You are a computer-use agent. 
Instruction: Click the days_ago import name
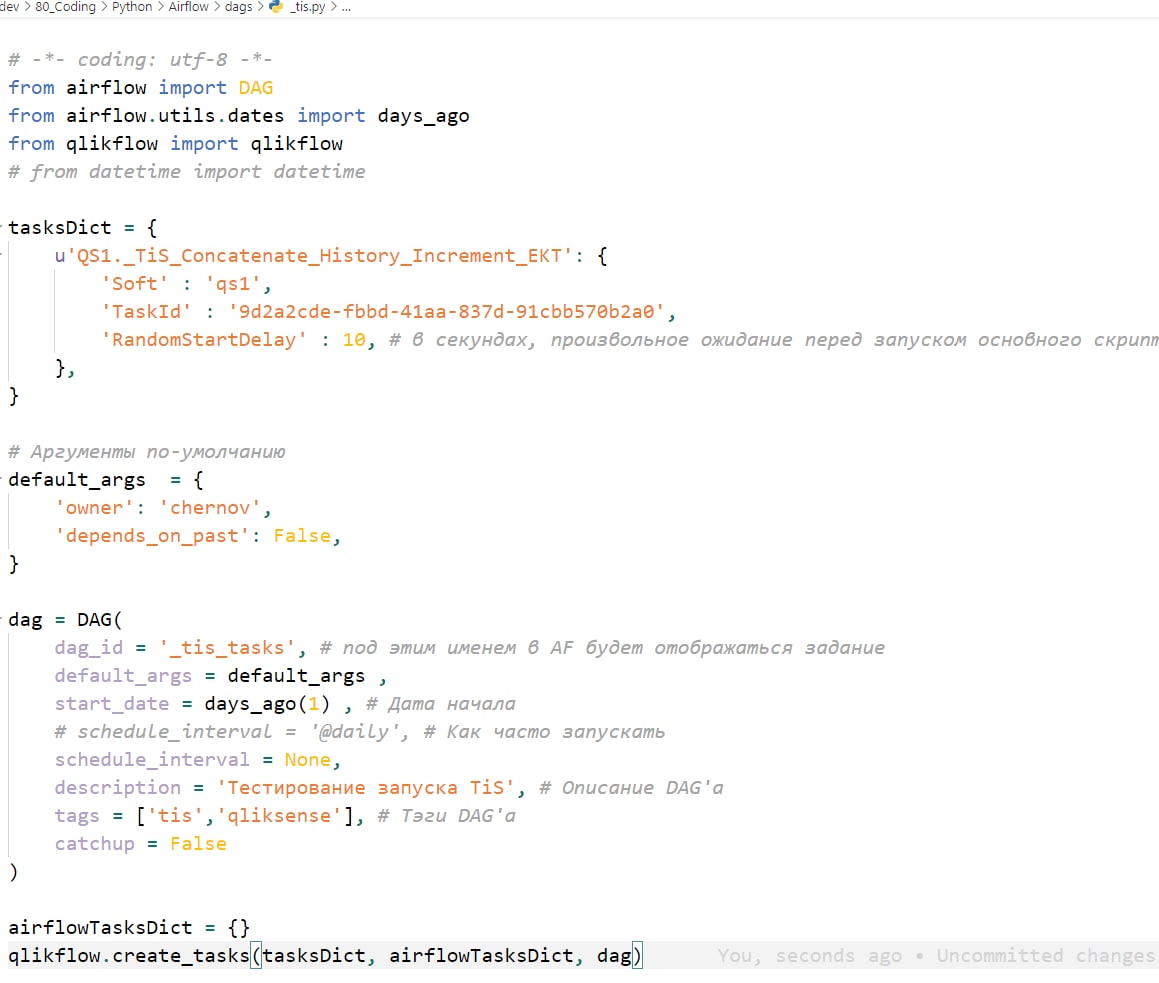coord(424,116)
